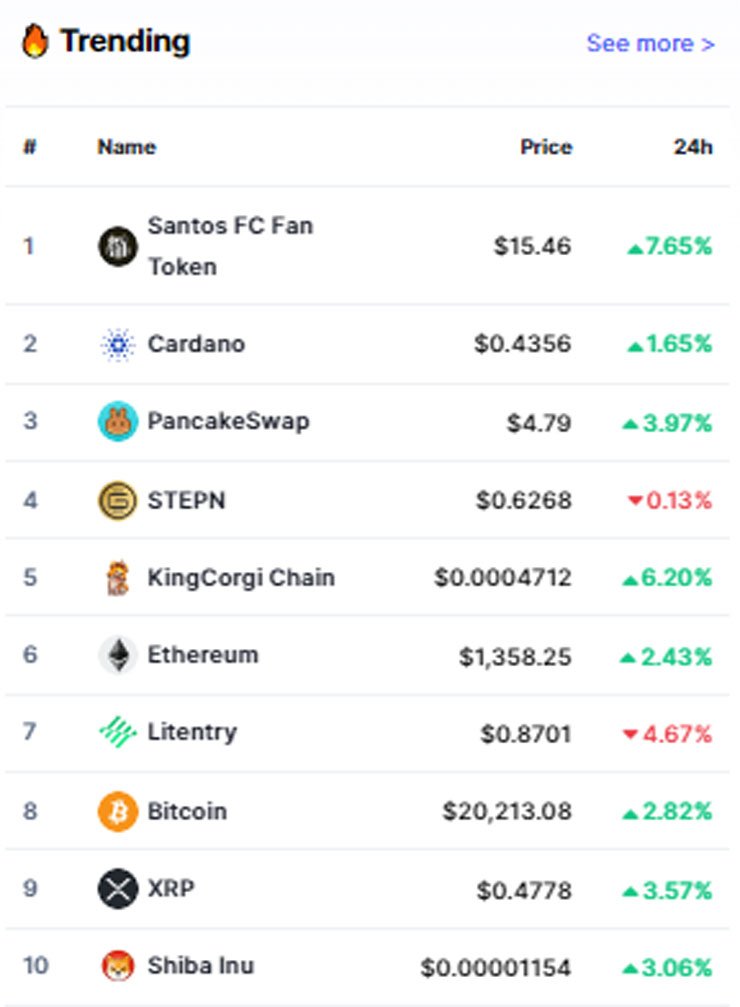
Task: Open the Ethereum coin name link
Action: [203, 654]
